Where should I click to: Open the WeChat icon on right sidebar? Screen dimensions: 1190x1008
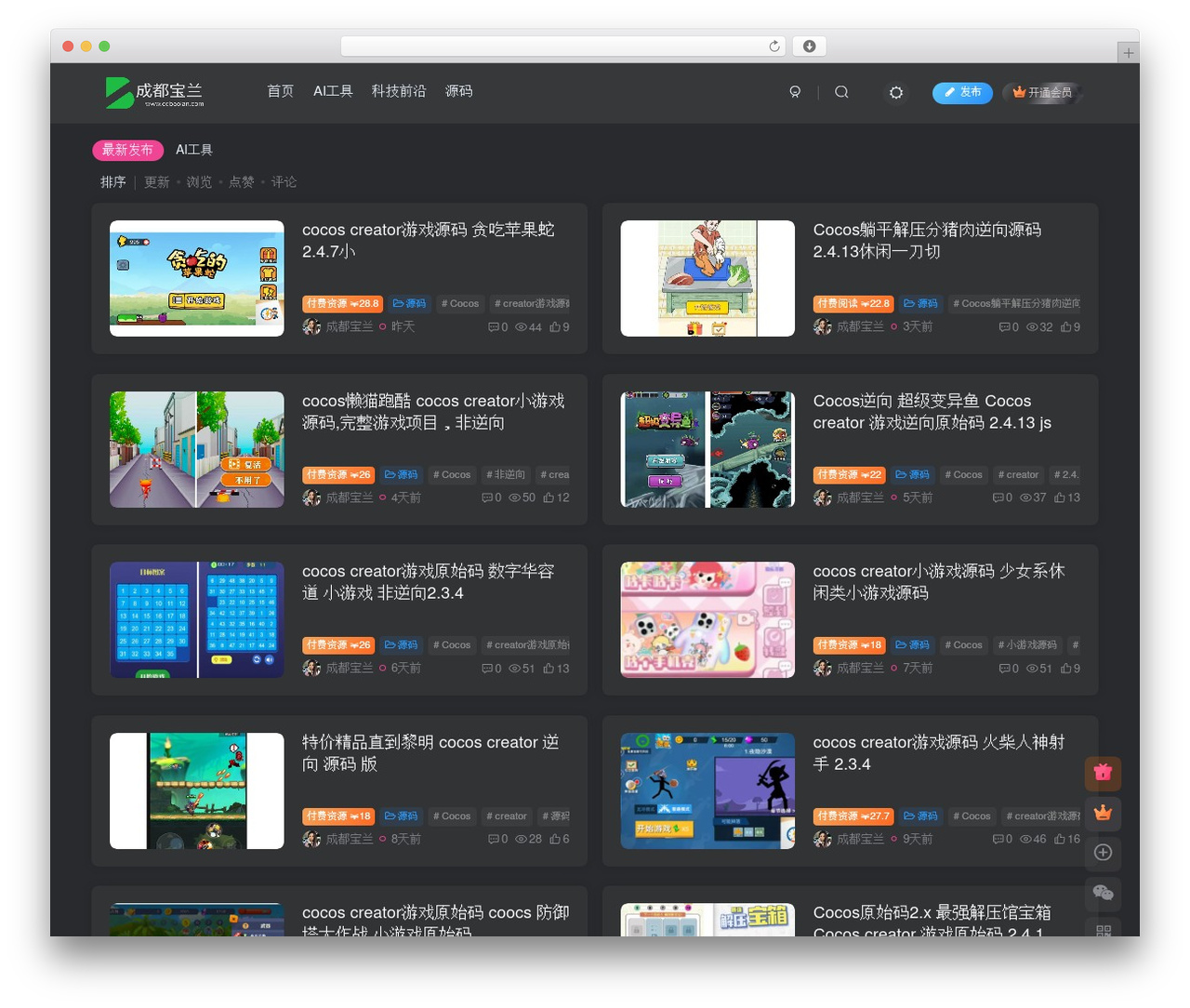[x=1103, y=893]
